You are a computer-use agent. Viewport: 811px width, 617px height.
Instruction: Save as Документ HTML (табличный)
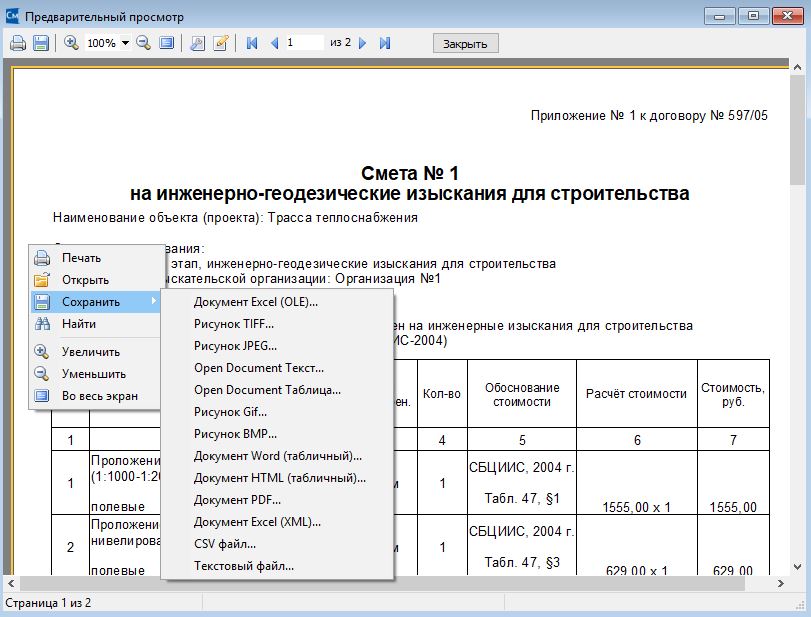coord(277,478)
